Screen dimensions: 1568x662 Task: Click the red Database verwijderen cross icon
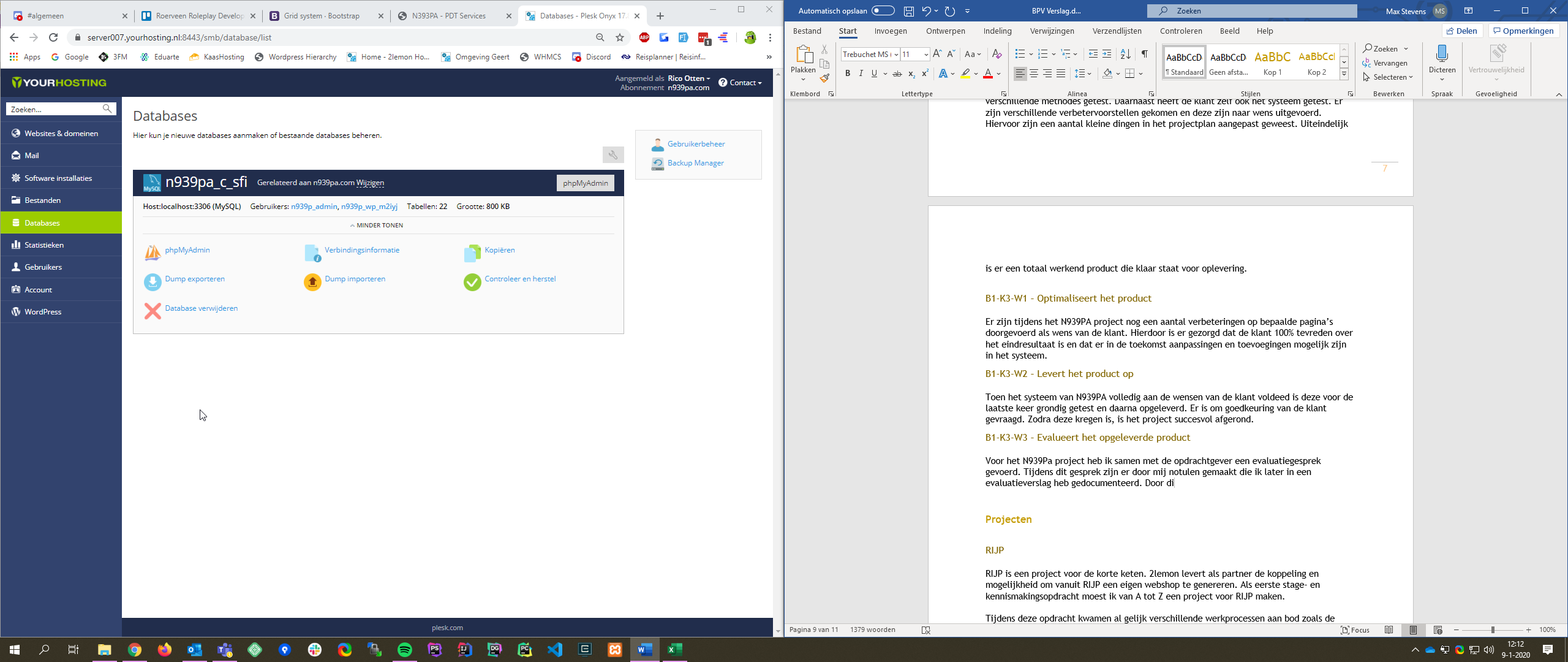pos(153,311)
